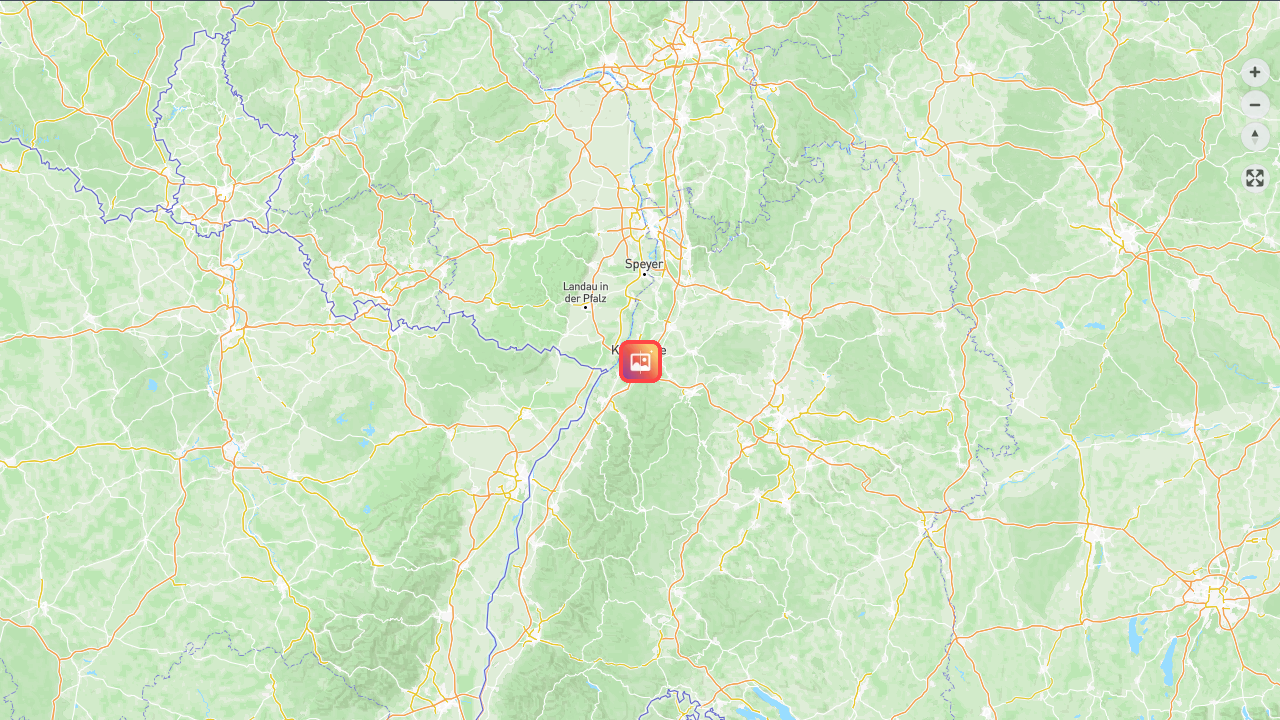Zoom in with the plus button
The image size is (1280, 720).
coord(1255,72)
